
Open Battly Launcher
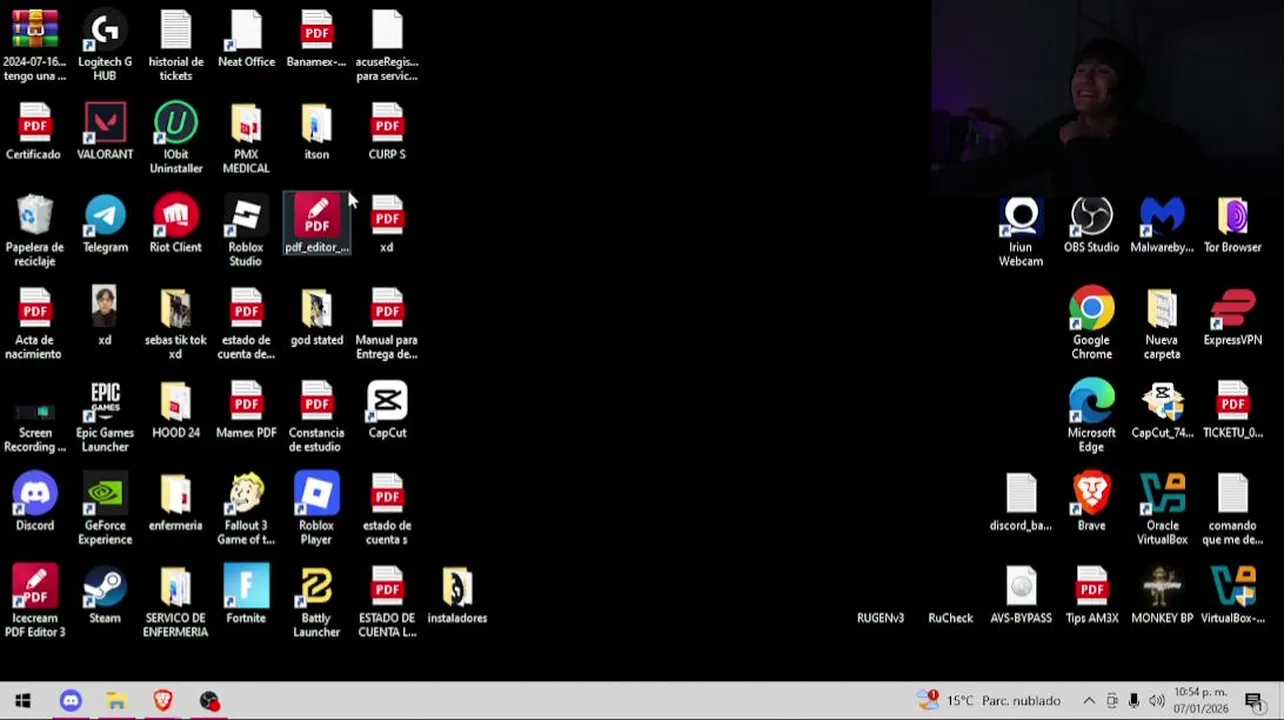(316, 602)
